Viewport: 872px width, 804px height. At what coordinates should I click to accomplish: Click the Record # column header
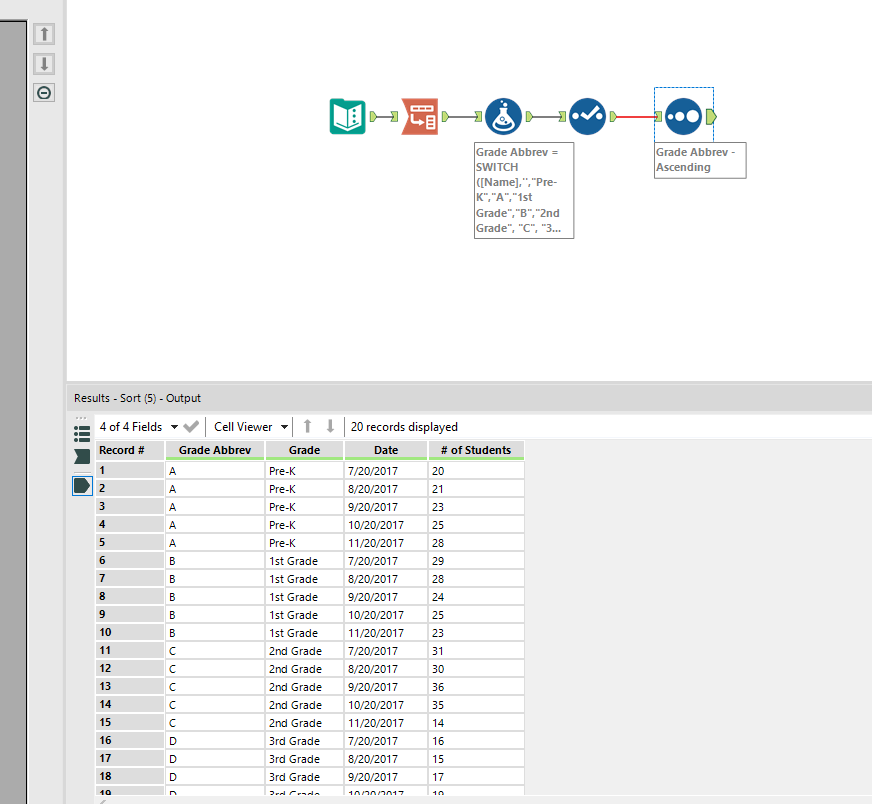click(130, 450)
